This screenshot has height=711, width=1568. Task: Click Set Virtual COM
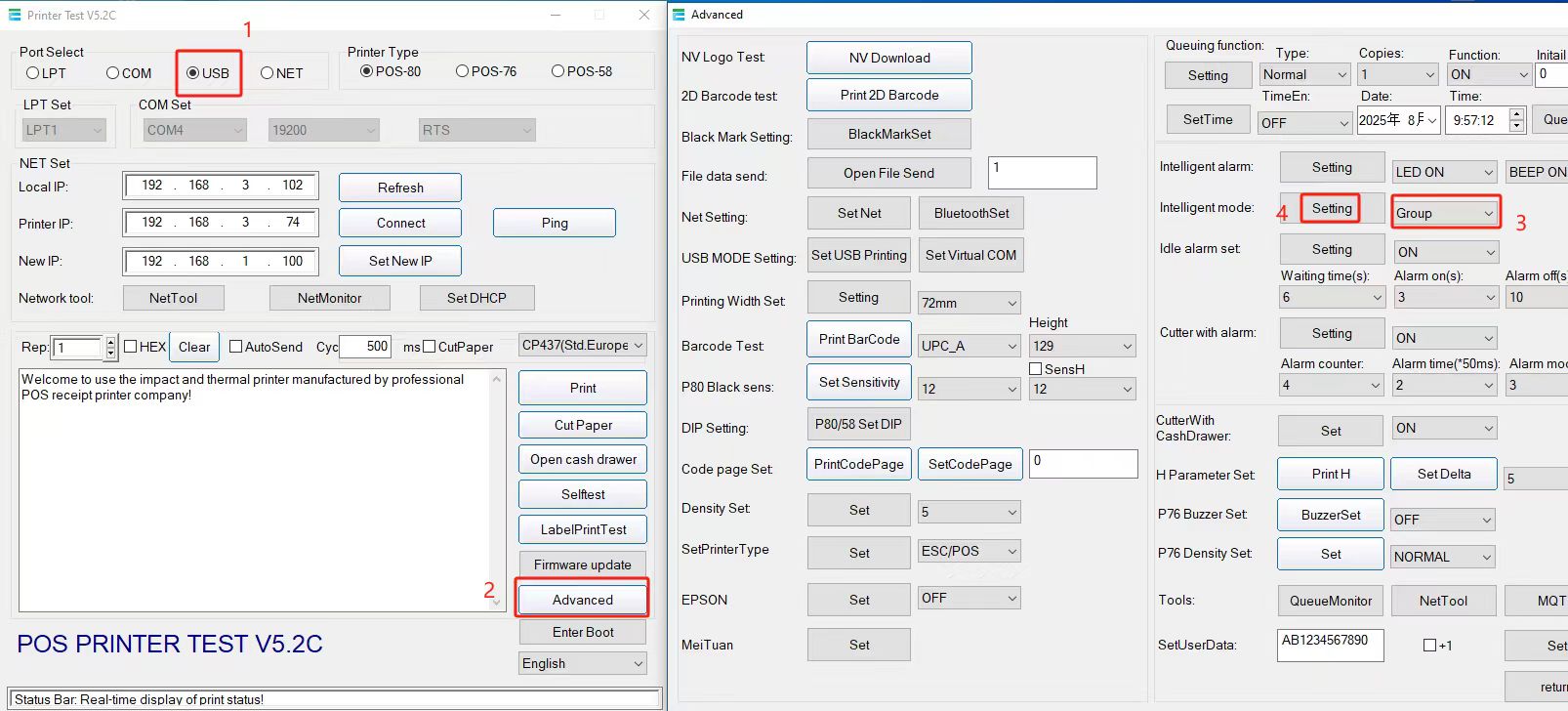[971, 255]
